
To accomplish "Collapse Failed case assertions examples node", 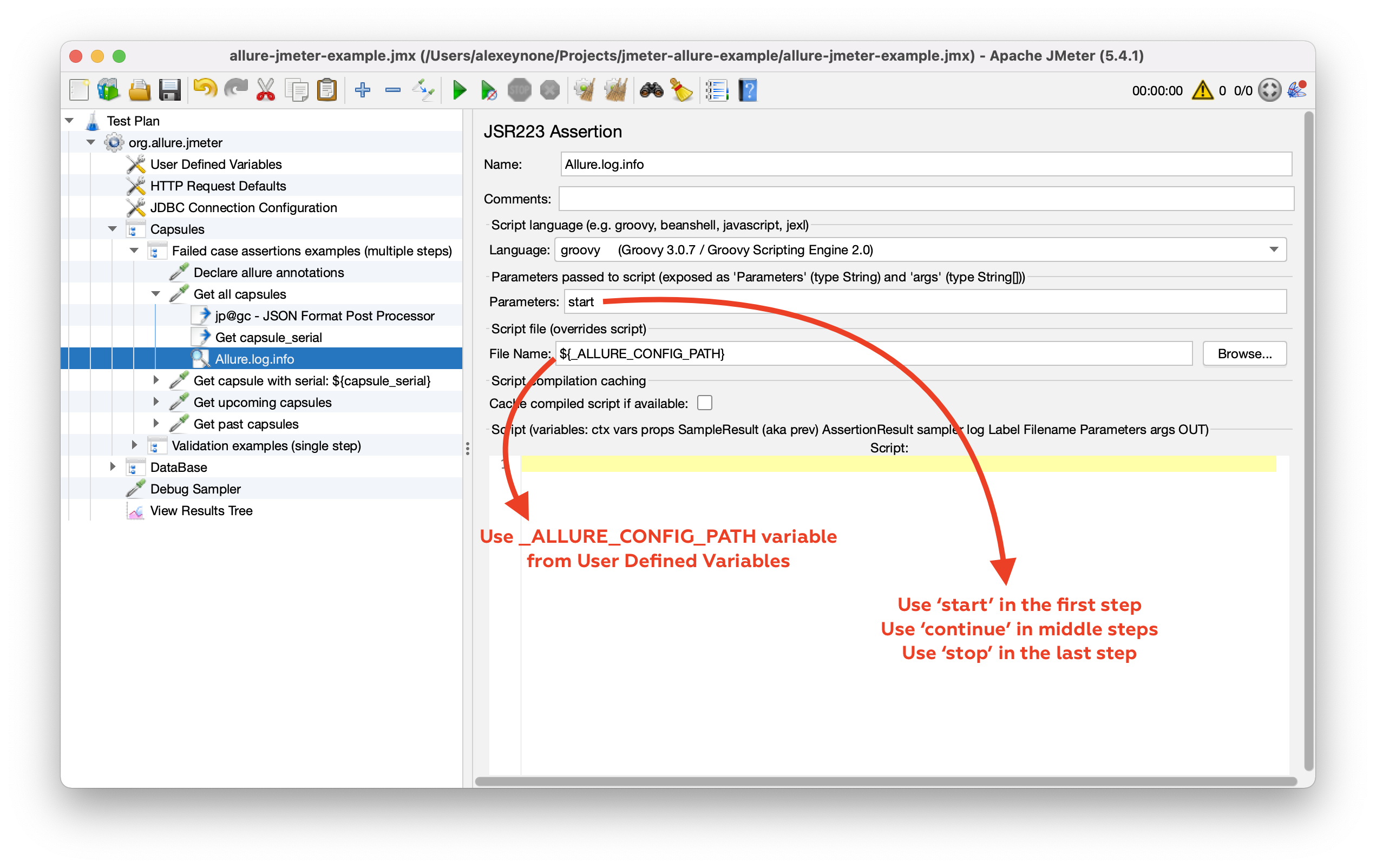I will 134,251.
